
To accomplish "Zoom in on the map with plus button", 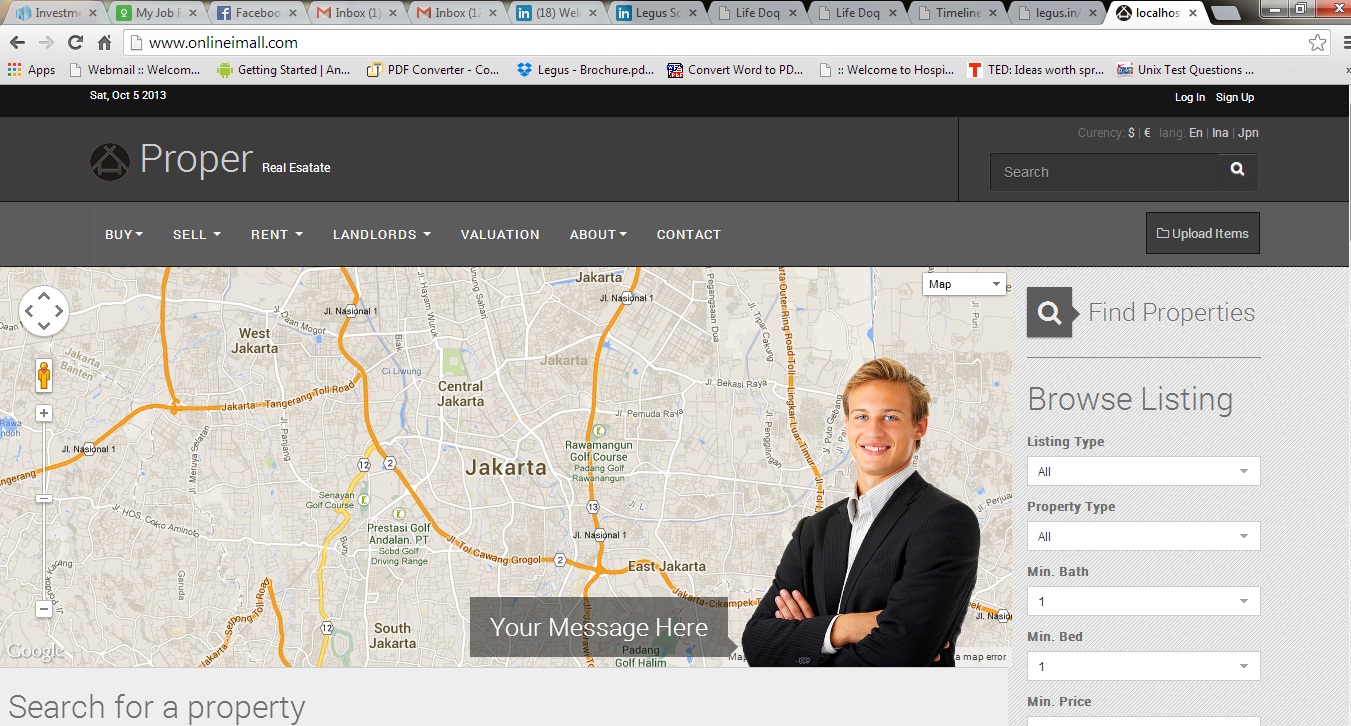I will (x=44, y=413).
